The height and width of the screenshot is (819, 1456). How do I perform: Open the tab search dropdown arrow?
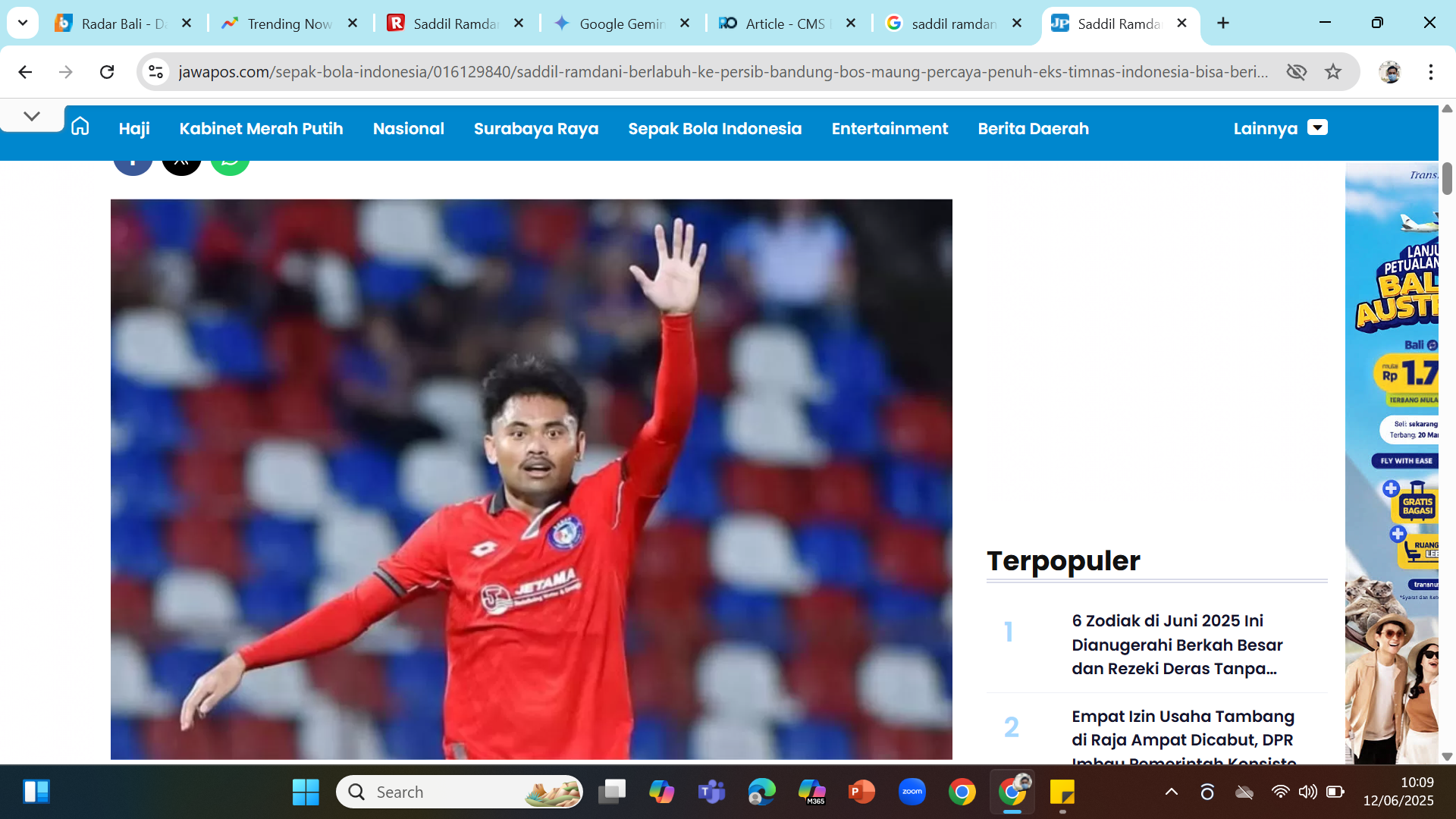tap(23, 23)
